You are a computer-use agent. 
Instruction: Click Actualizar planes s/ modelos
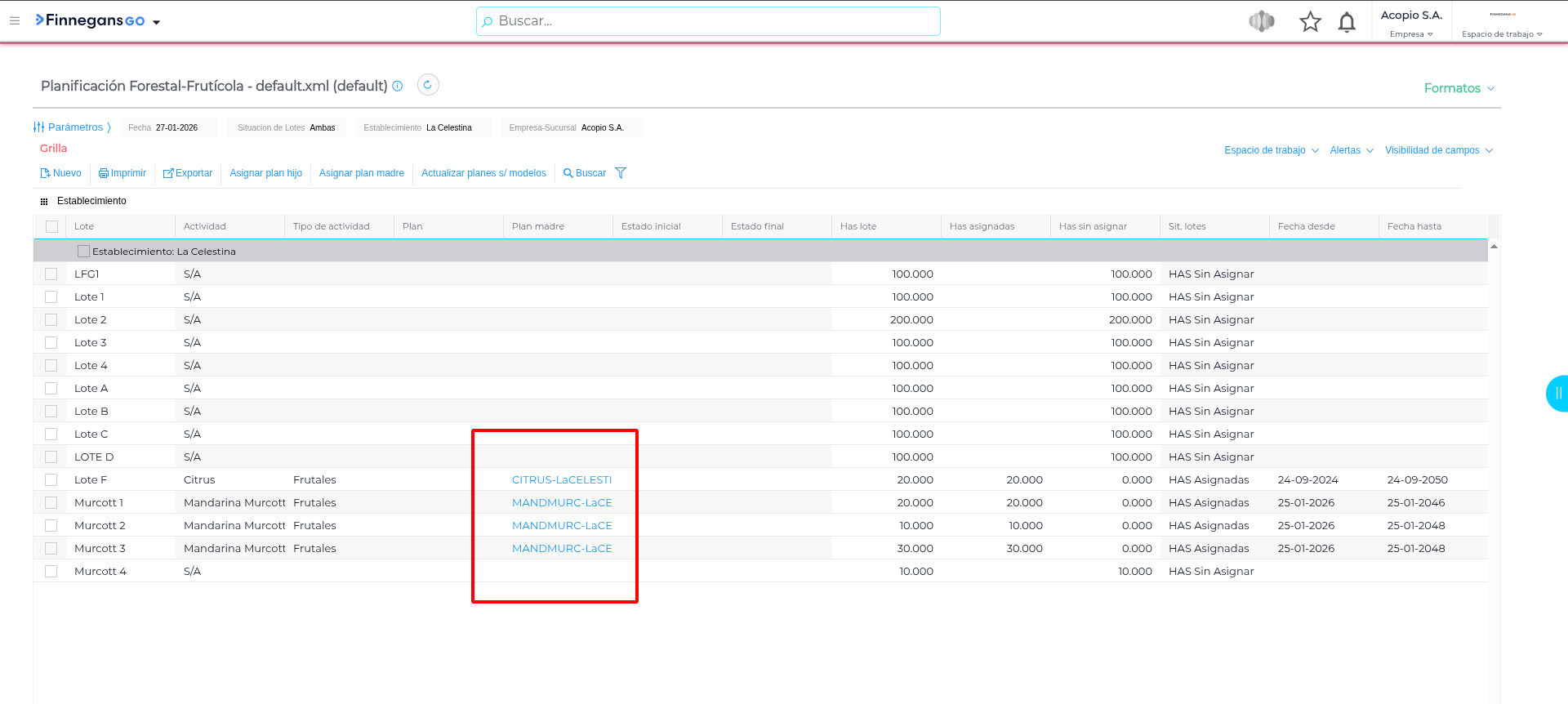click(x=483, y=173)
